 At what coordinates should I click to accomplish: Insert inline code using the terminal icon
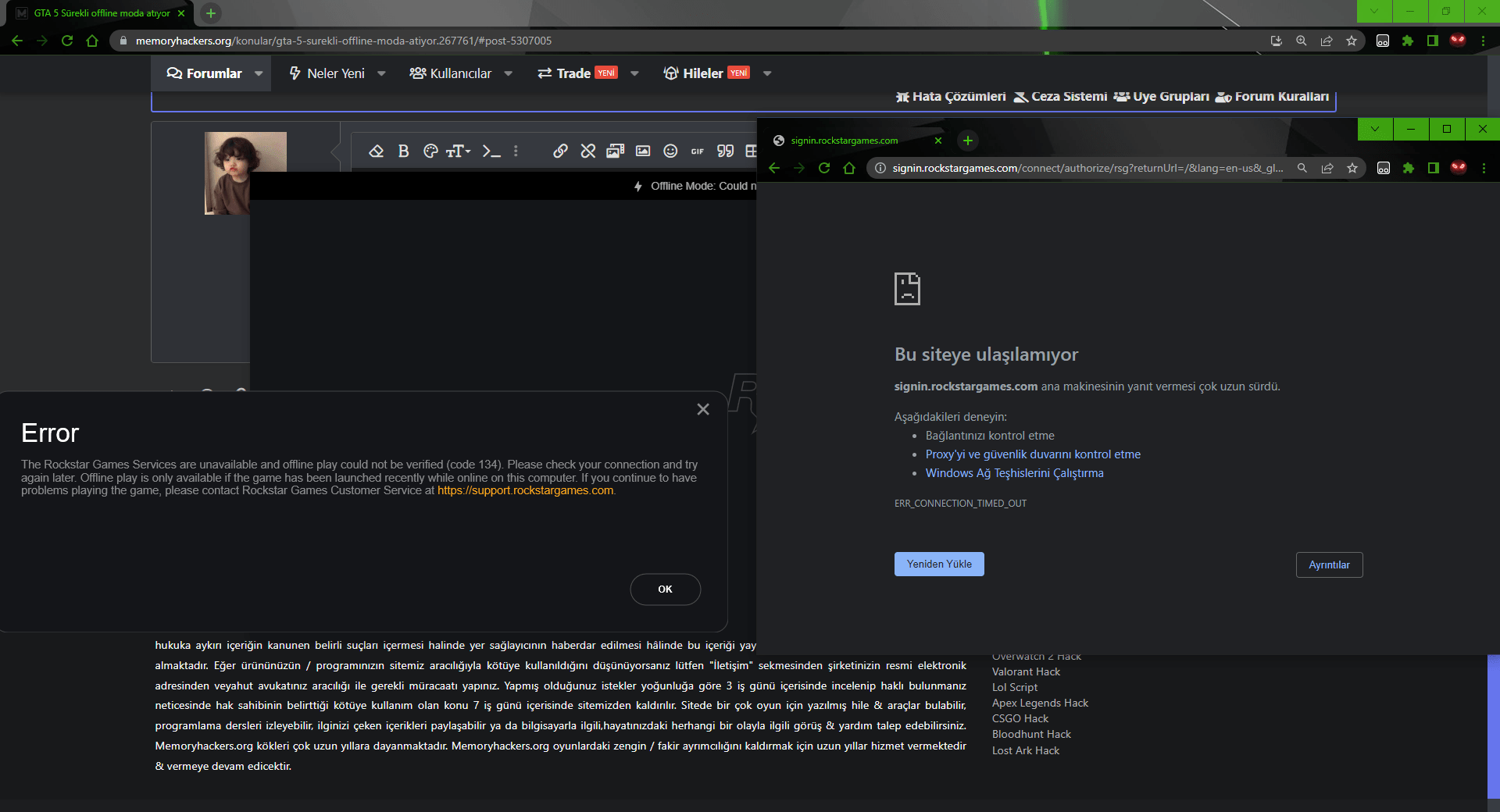491,151
